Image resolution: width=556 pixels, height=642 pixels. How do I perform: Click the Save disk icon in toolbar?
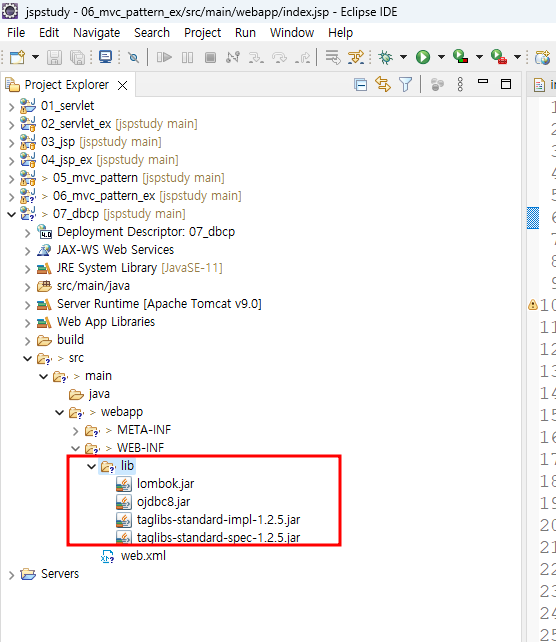(x=54, y=57)
